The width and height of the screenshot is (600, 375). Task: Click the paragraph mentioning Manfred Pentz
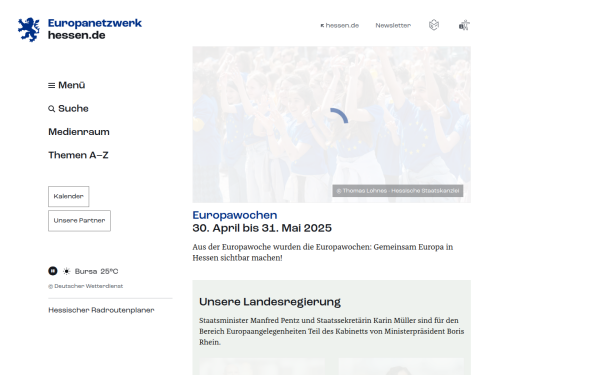[x=331, y=331]
